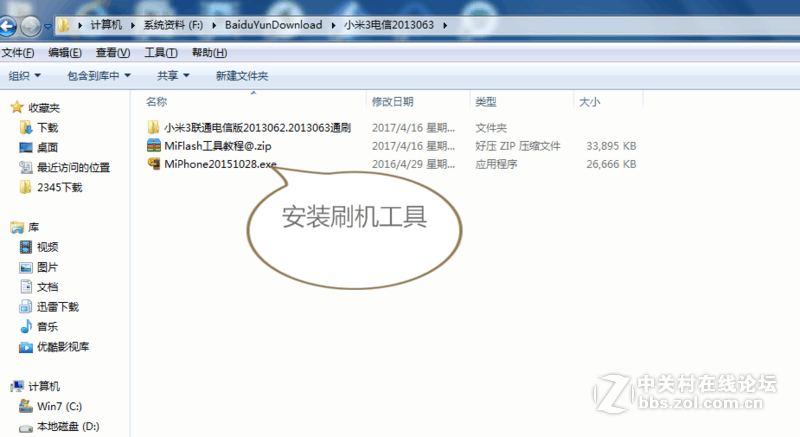Select 系统资料 (F:) in the breadcrumb

click(173, 25)
